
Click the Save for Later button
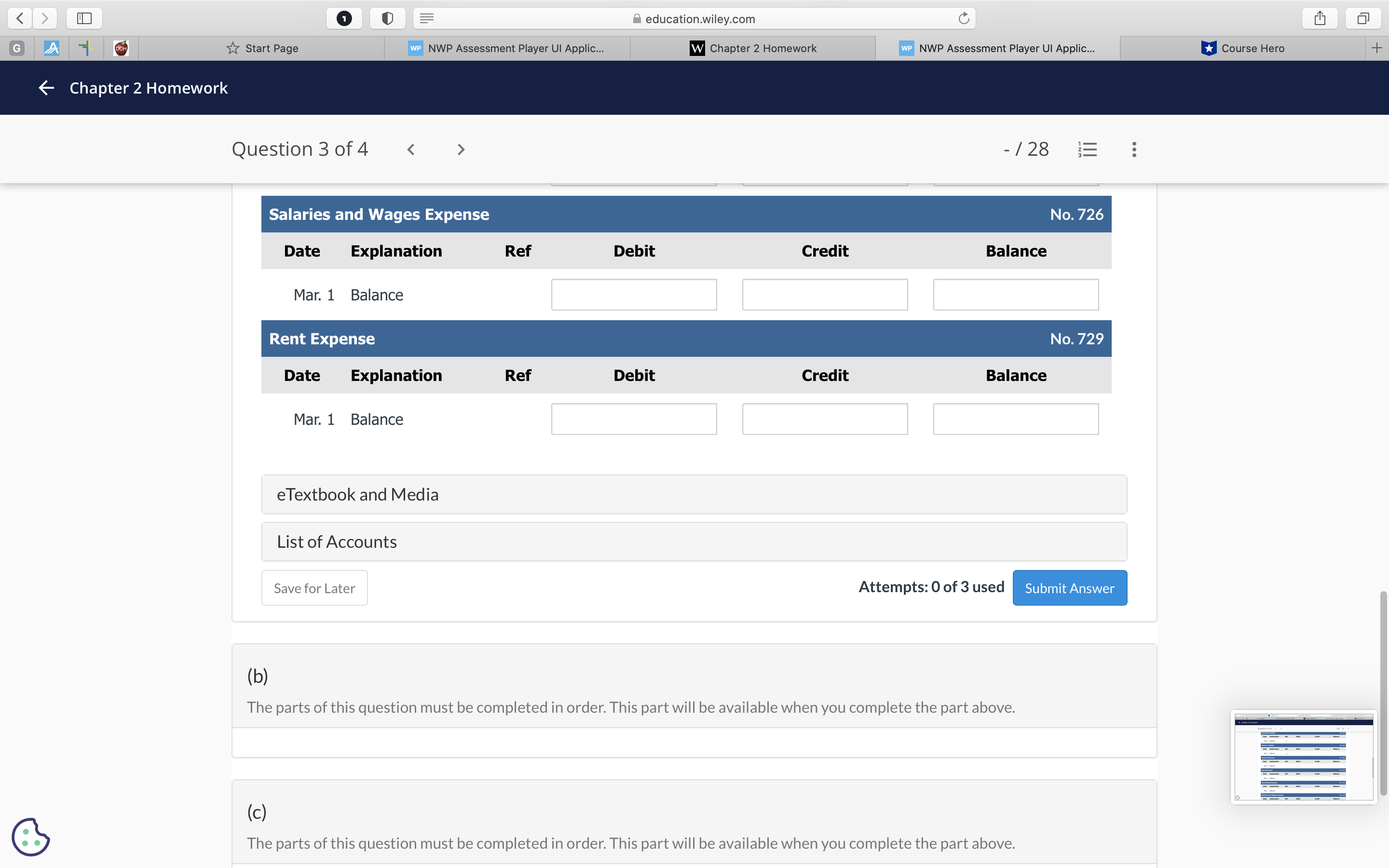click(314, 588)
